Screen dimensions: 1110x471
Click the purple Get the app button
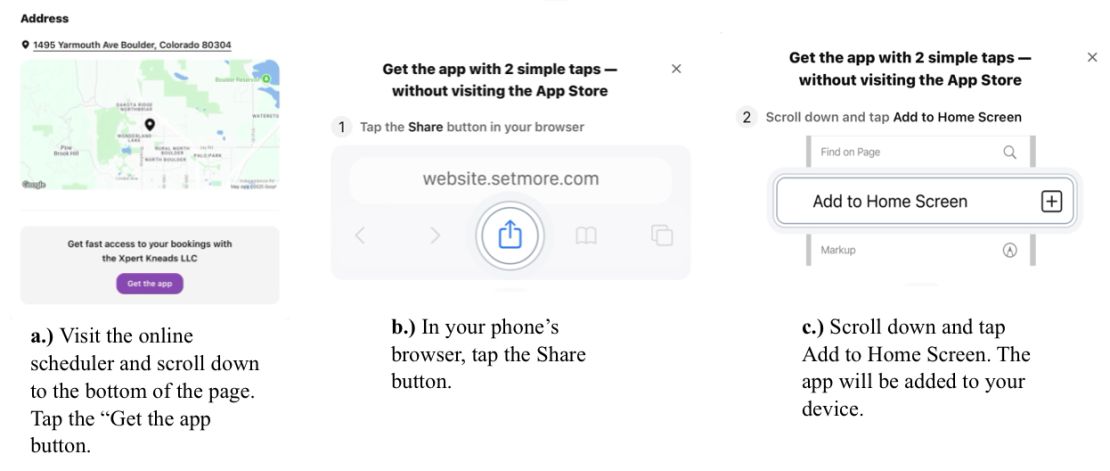(x=149, y=284)
